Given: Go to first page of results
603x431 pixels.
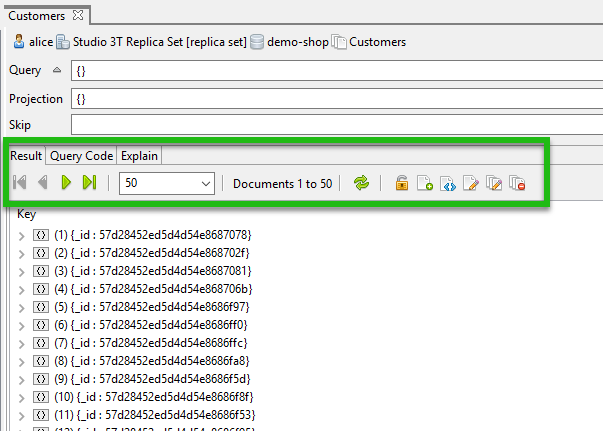Looking at the screenshot, I should 20,182.
